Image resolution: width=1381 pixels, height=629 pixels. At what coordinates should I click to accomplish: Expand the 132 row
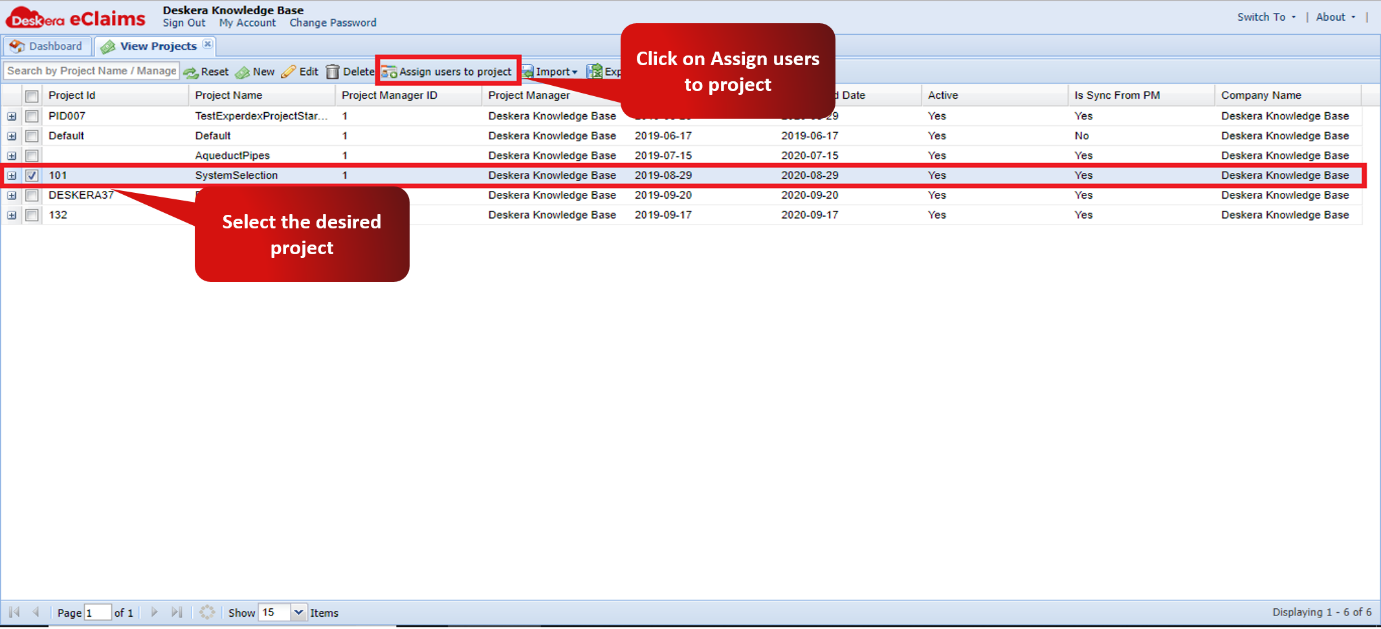[12, 215]
